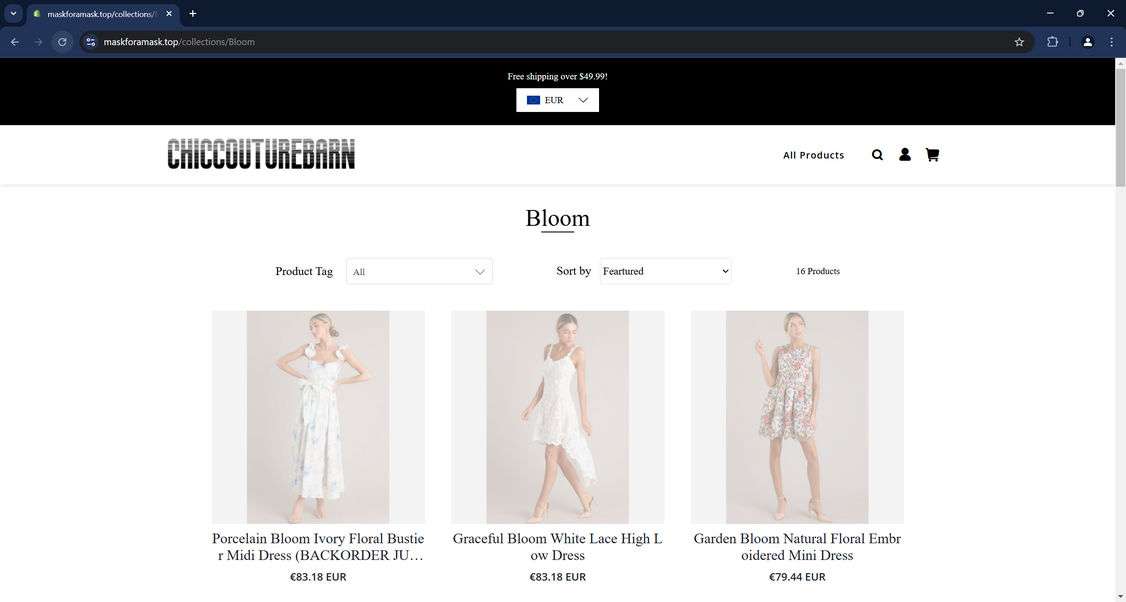Image resolution: width=1126 pixels, height=602 pixels.
Task: Click the Garden Bloom mini dress image
Action: point(797,417)
